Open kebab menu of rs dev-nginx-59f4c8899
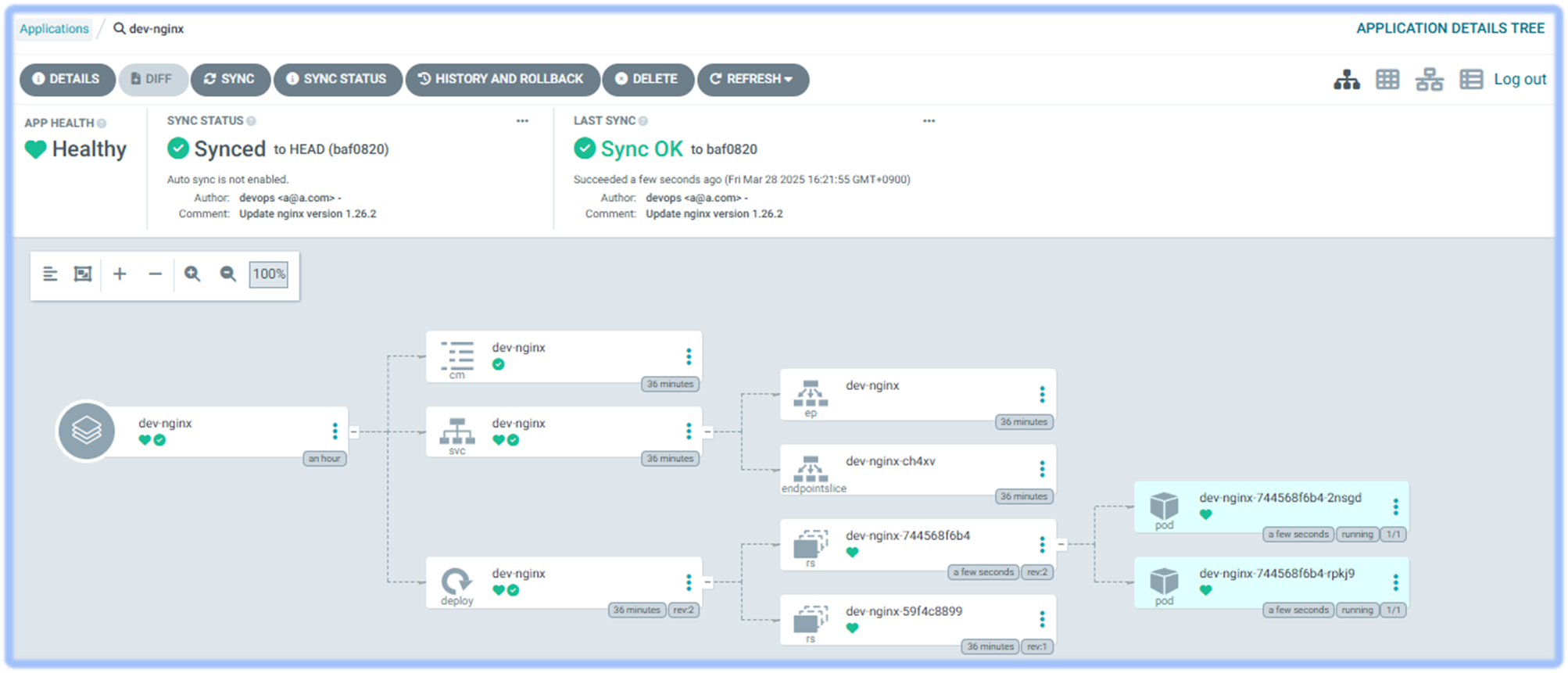The width and height of the screenshot is (1568, 673). 1042,620
